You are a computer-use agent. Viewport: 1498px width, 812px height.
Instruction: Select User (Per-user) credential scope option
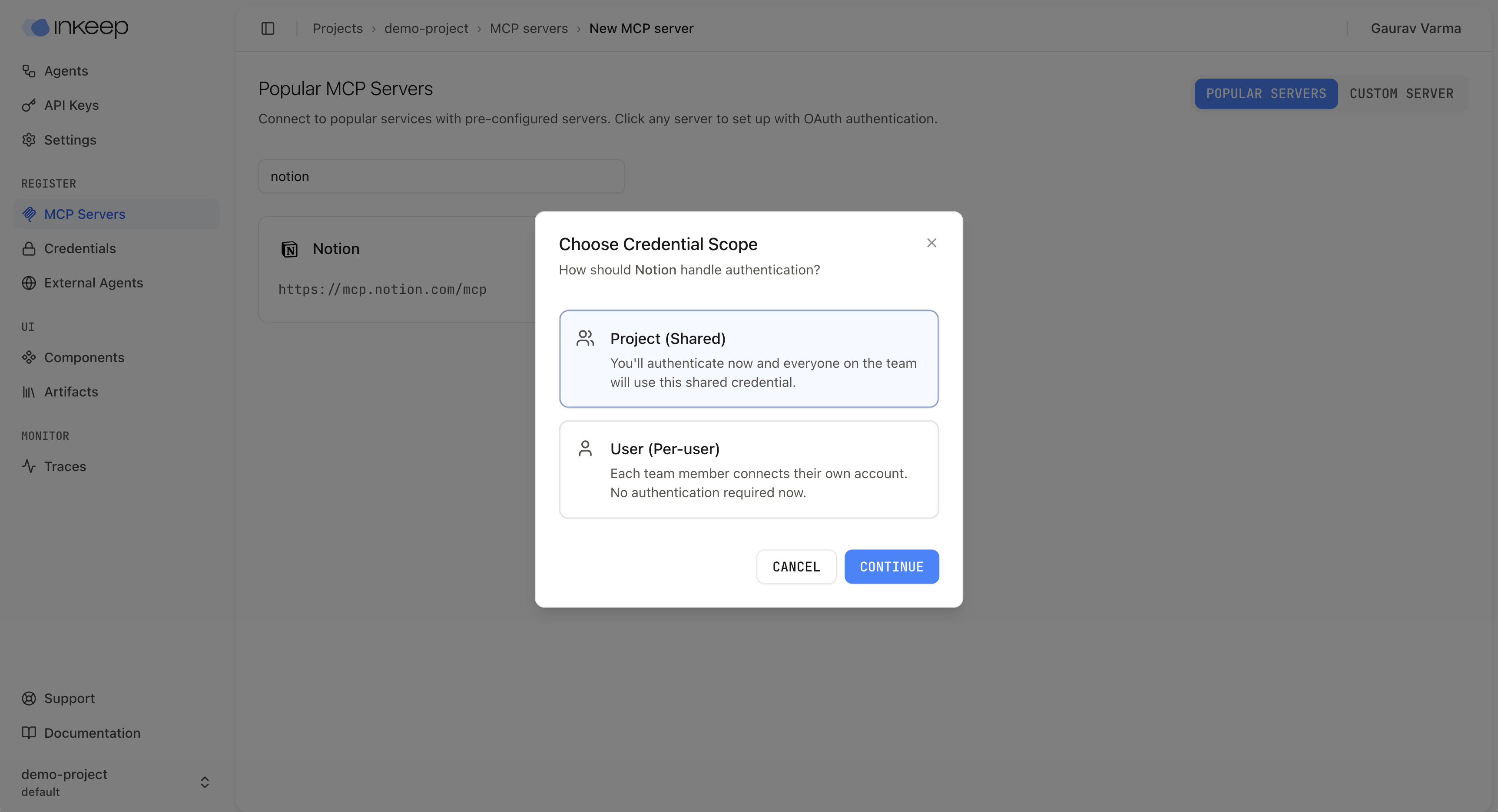749,469
